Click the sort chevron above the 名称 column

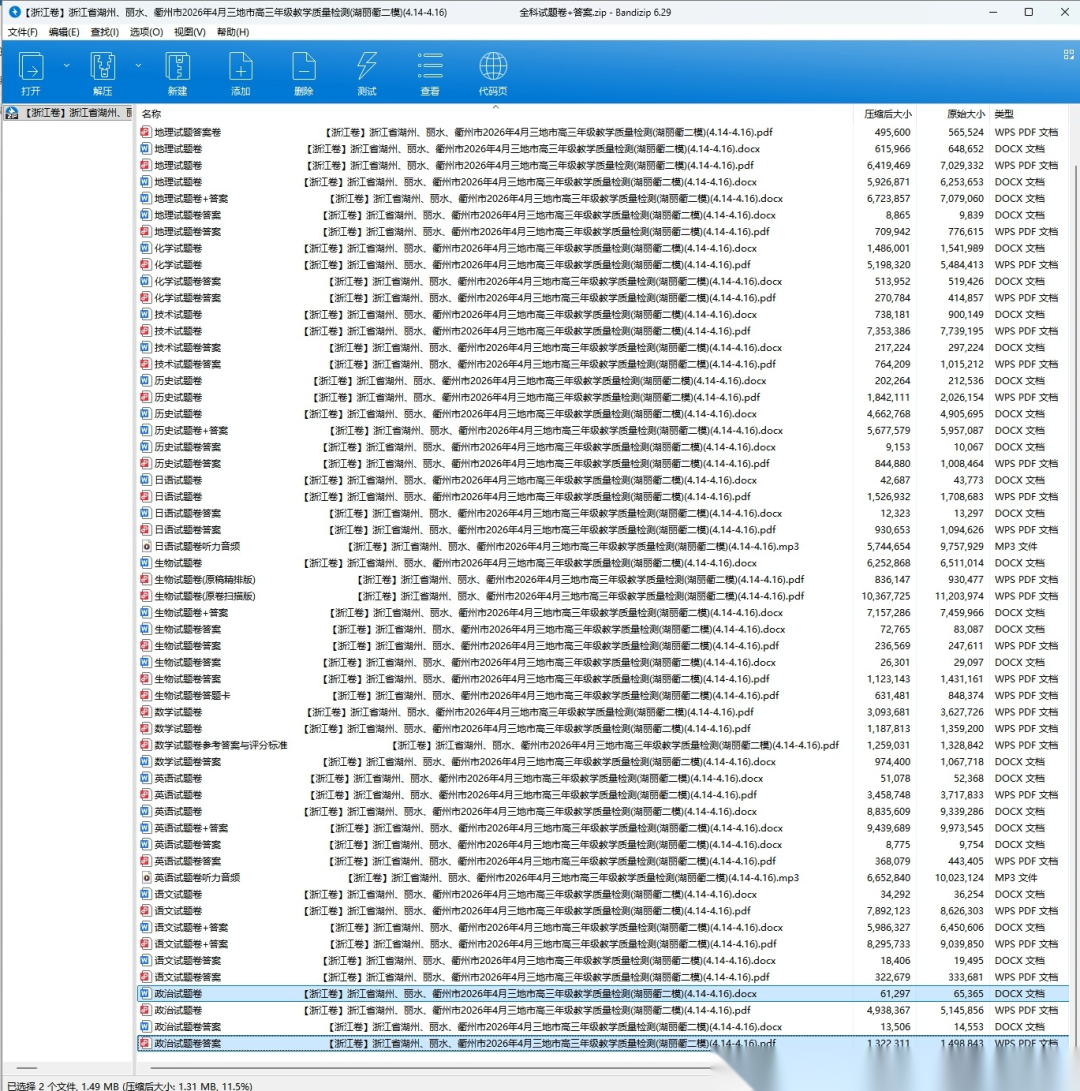(x=495, y=106)
